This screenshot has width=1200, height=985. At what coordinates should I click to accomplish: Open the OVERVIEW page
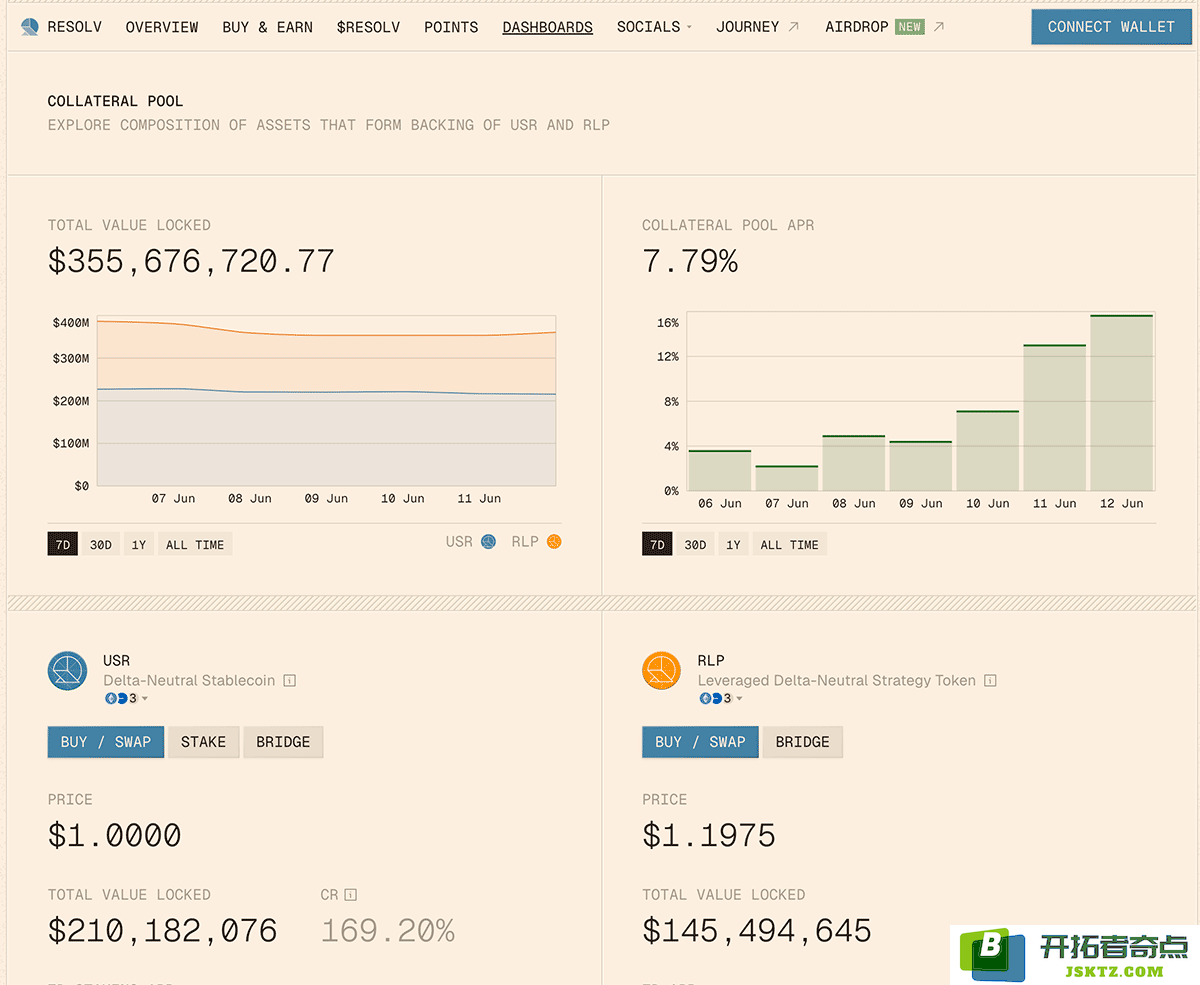click(162, 27)
